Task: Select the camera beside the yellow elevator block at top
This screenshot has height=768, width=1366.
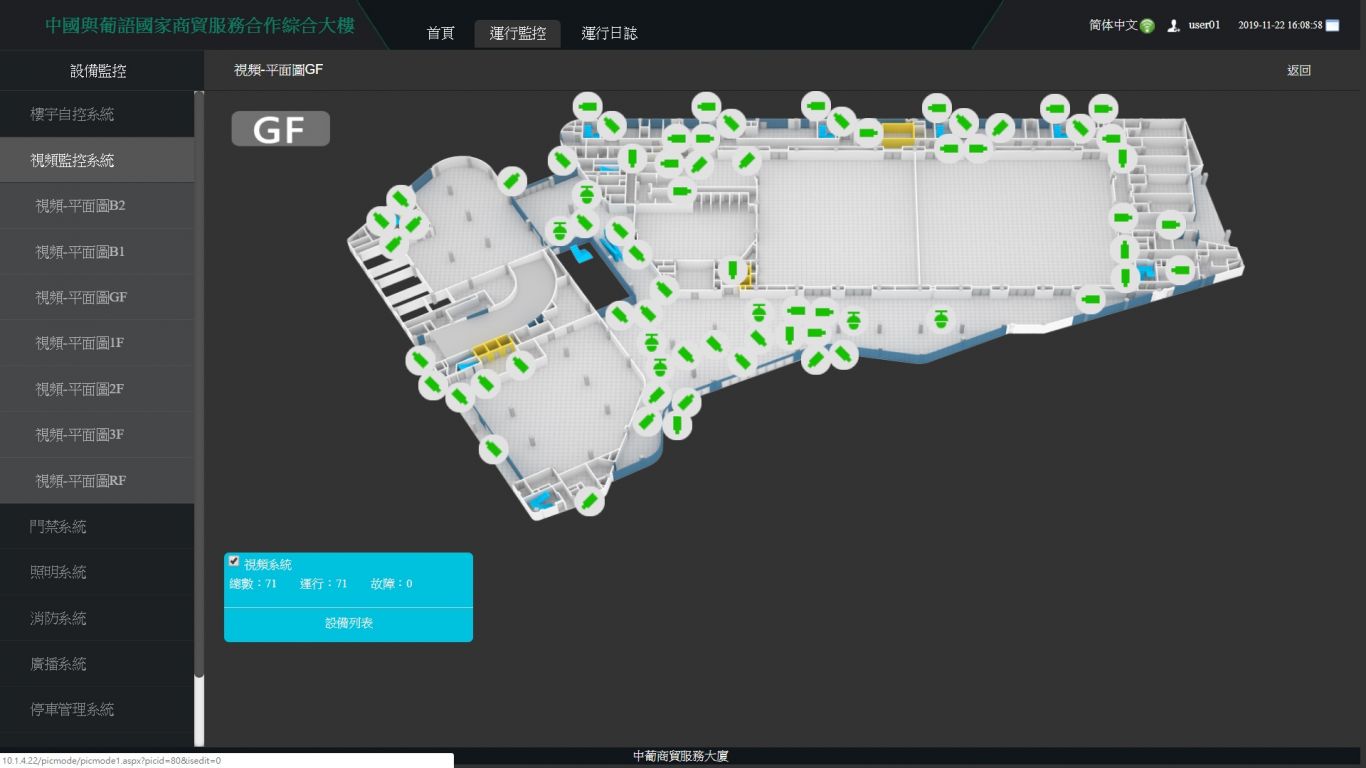Action: coord(867,132)
